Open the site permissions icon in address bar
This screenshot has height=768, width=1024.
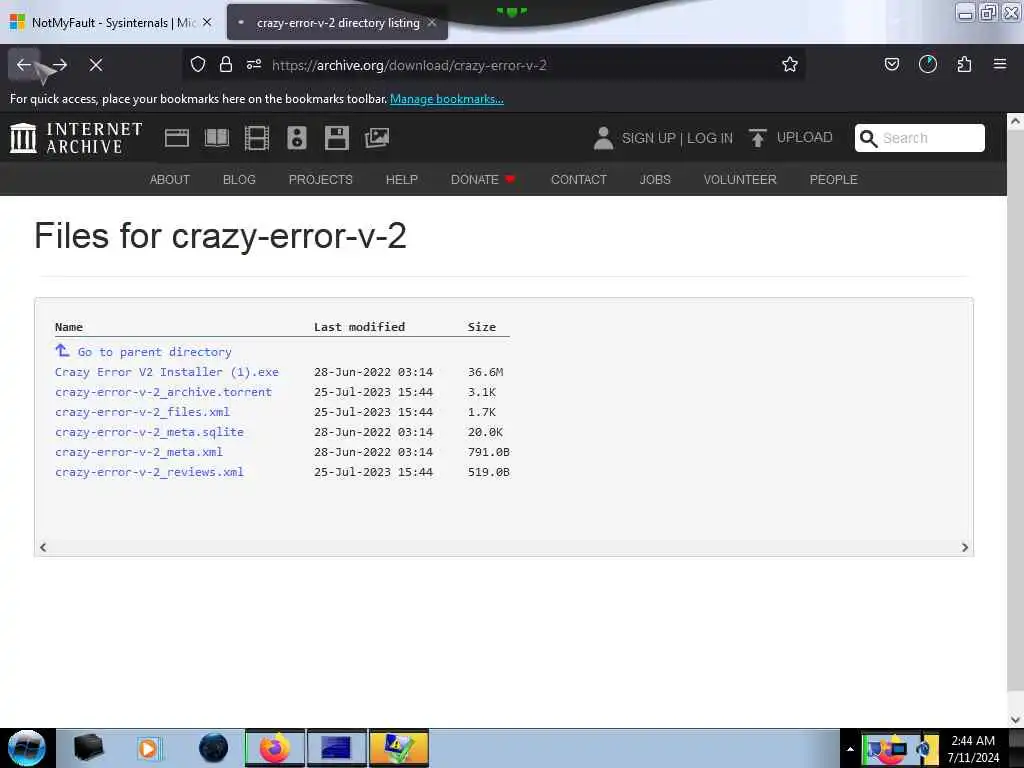tap(254, 64)
